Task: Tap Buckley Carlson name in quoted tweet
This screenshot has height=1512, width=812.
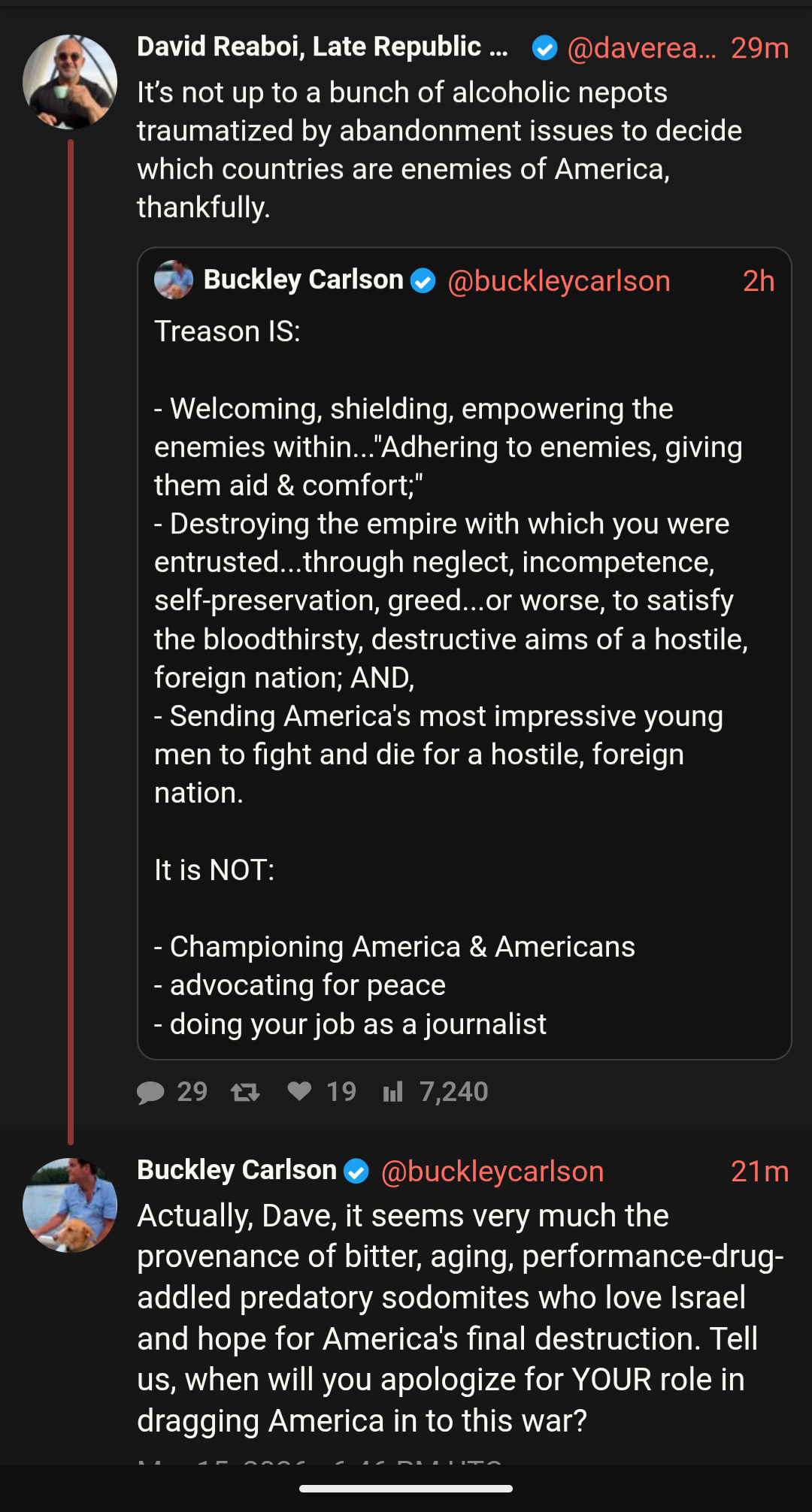Action: (304, 280)
